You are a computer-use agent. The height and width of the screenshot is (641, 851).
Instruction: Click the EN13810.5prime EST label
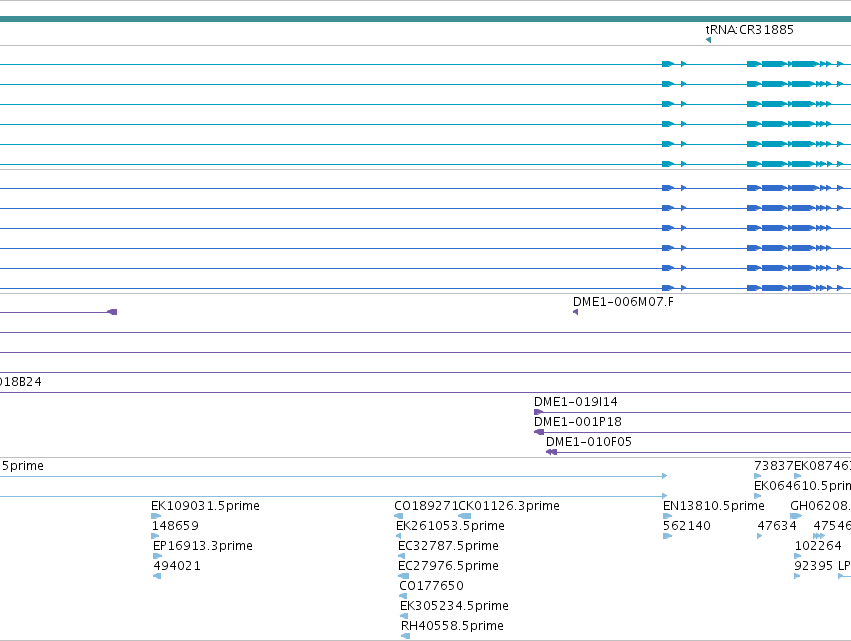click(714, 506)
